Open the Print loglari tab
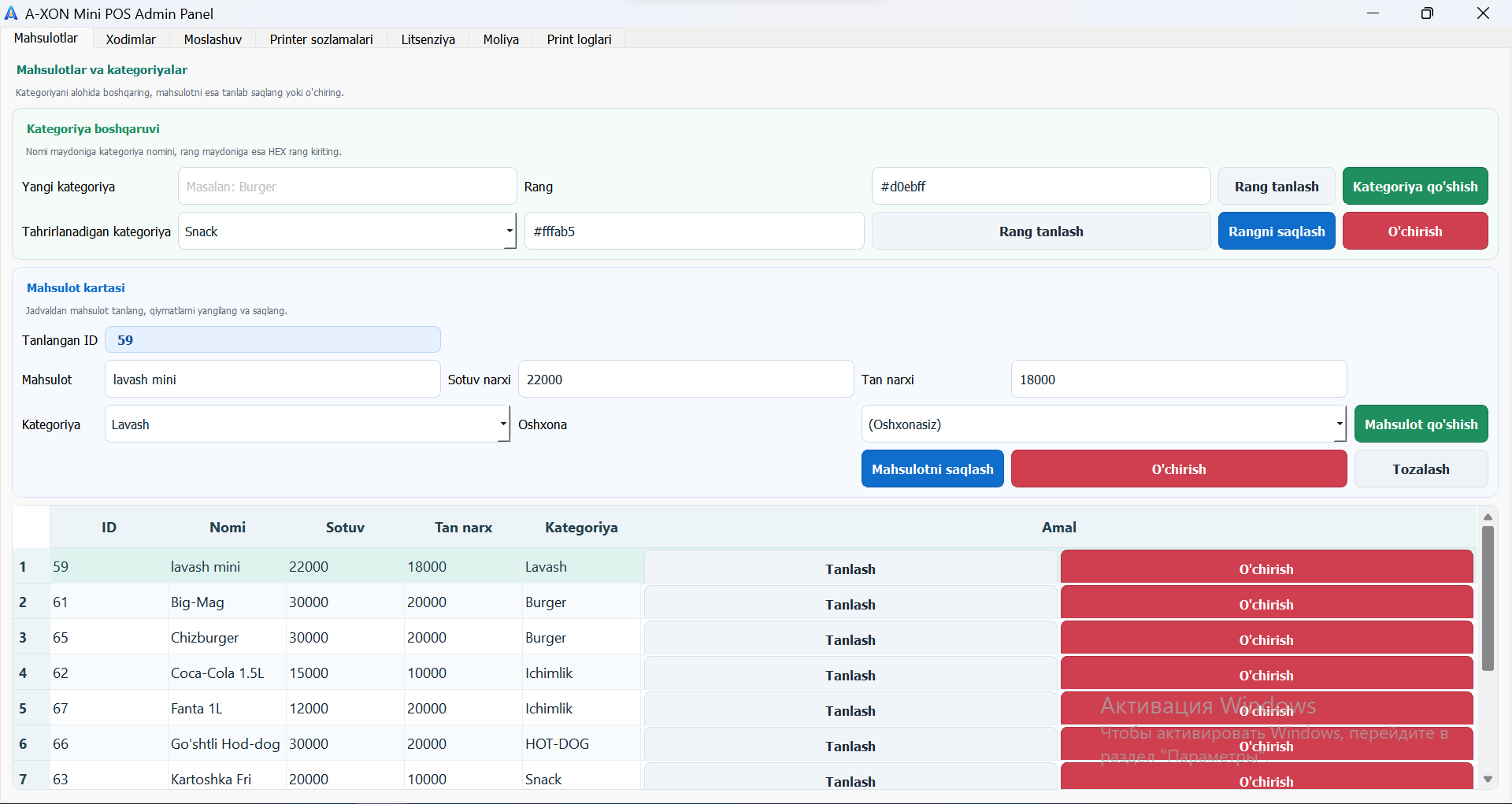This screenshot has width=1512, height=804. [579, 39]
